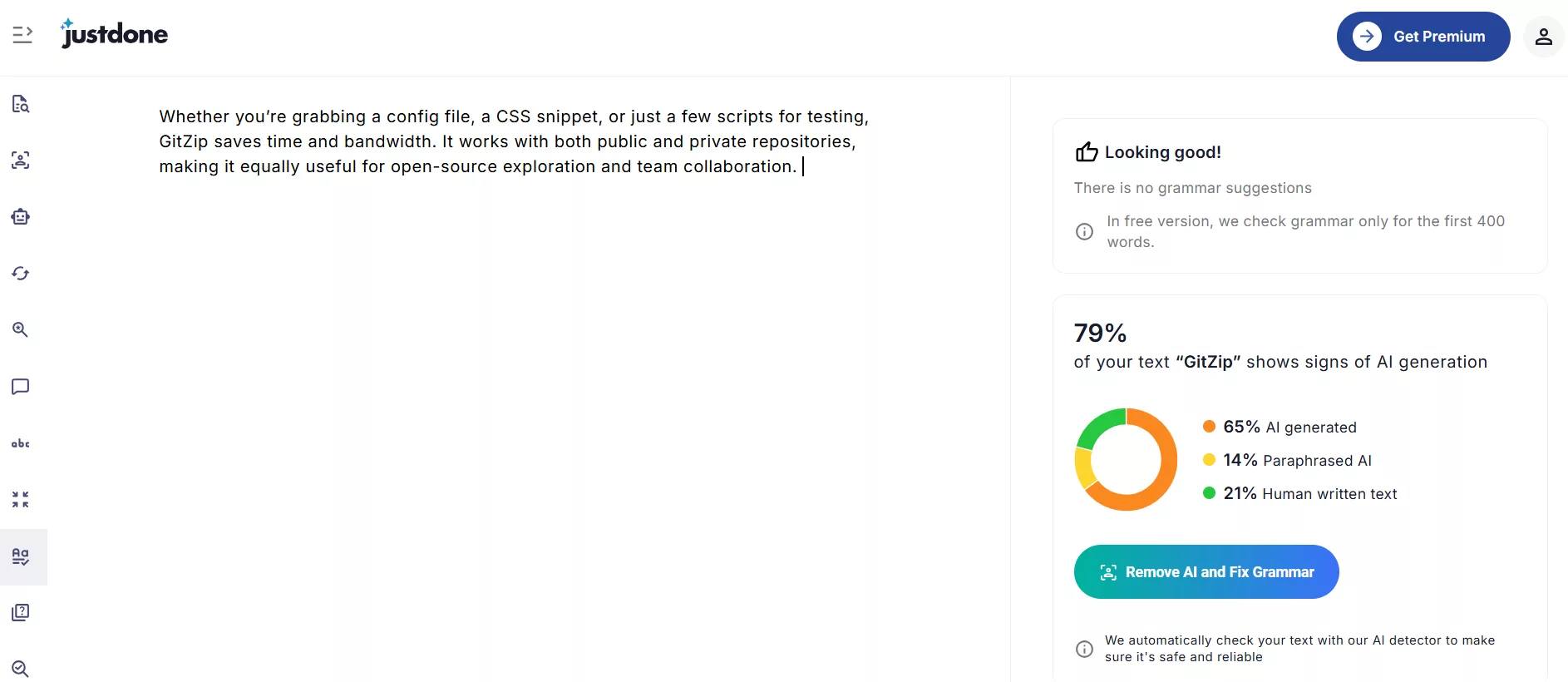The width and height of the screenshot is (1568, 682).
Task: Click the AI detection donut chart
Action: coord(1126,459)
